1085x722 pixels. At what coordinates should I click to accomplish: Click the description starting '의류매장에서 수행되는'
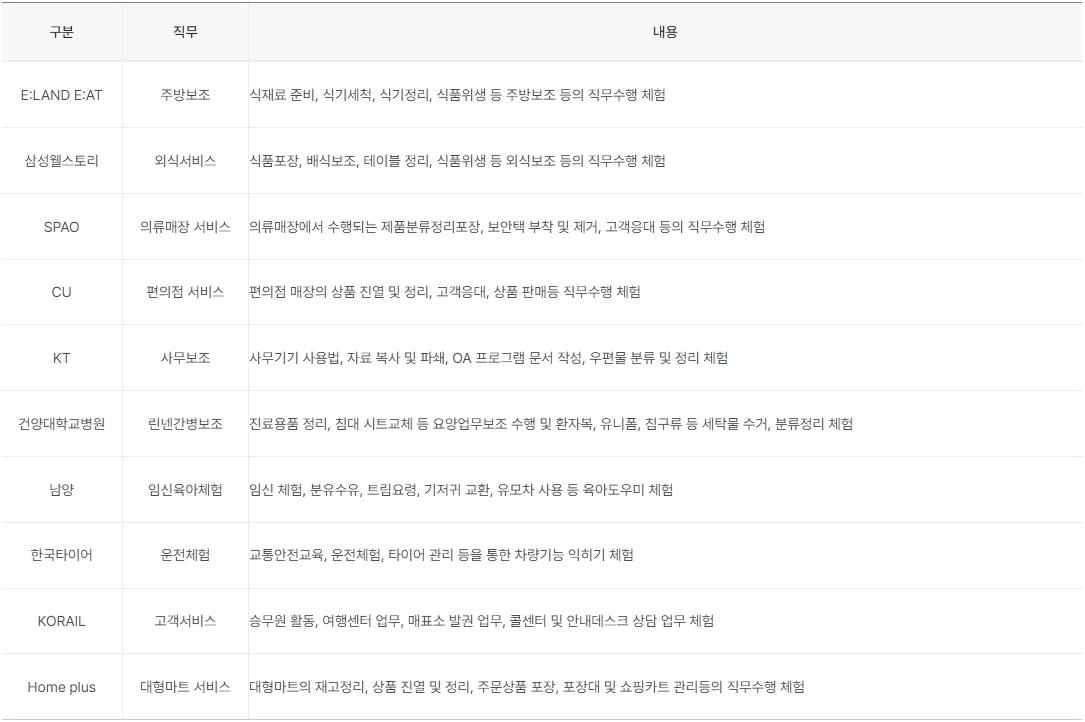[x=507, y=227]
